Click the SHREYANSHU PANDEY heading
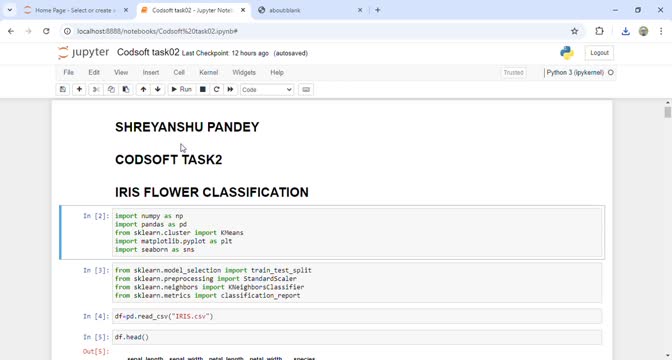Viewport: 672px width, 360px height. pos(187,127)
